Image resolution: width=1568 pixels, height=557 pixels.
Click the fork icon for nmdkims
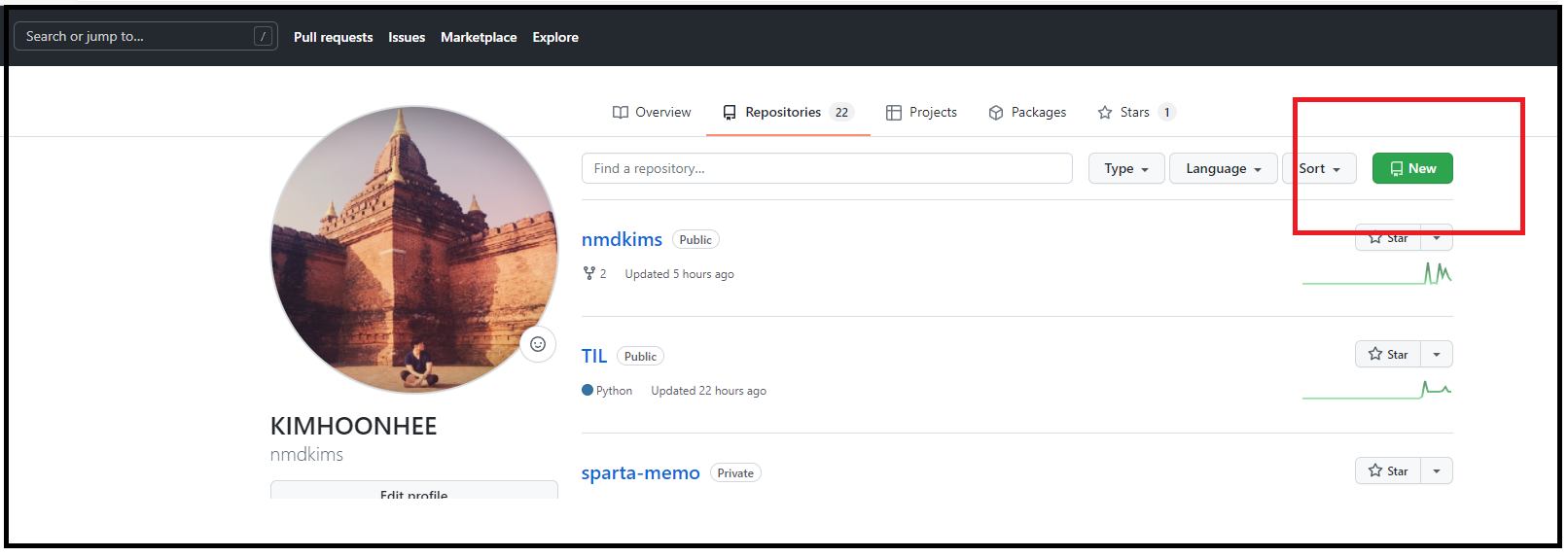(588, 273)
